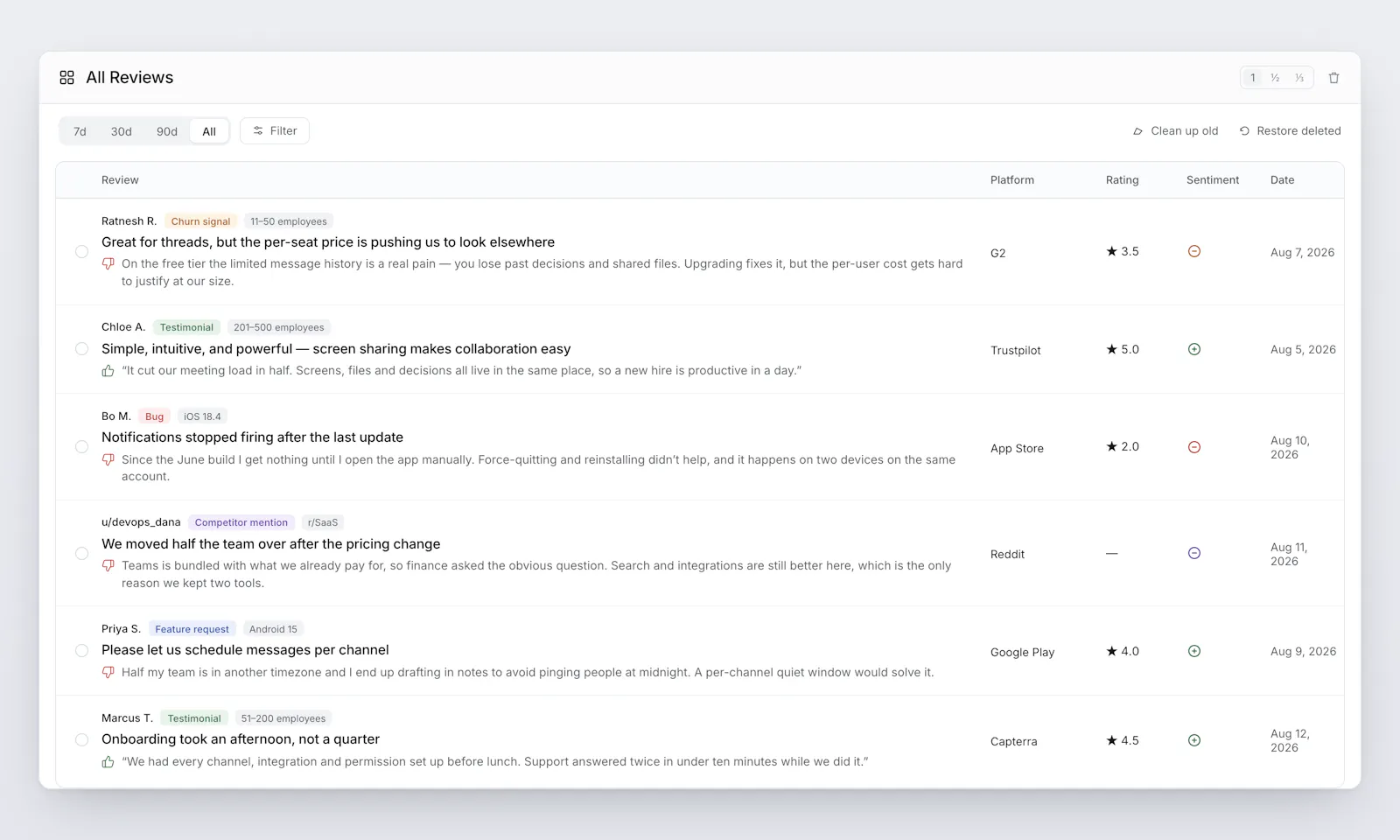Screen dimensions: 1400x840
Task: Select Priya S.'s review row checkbox
Action: 81,651
